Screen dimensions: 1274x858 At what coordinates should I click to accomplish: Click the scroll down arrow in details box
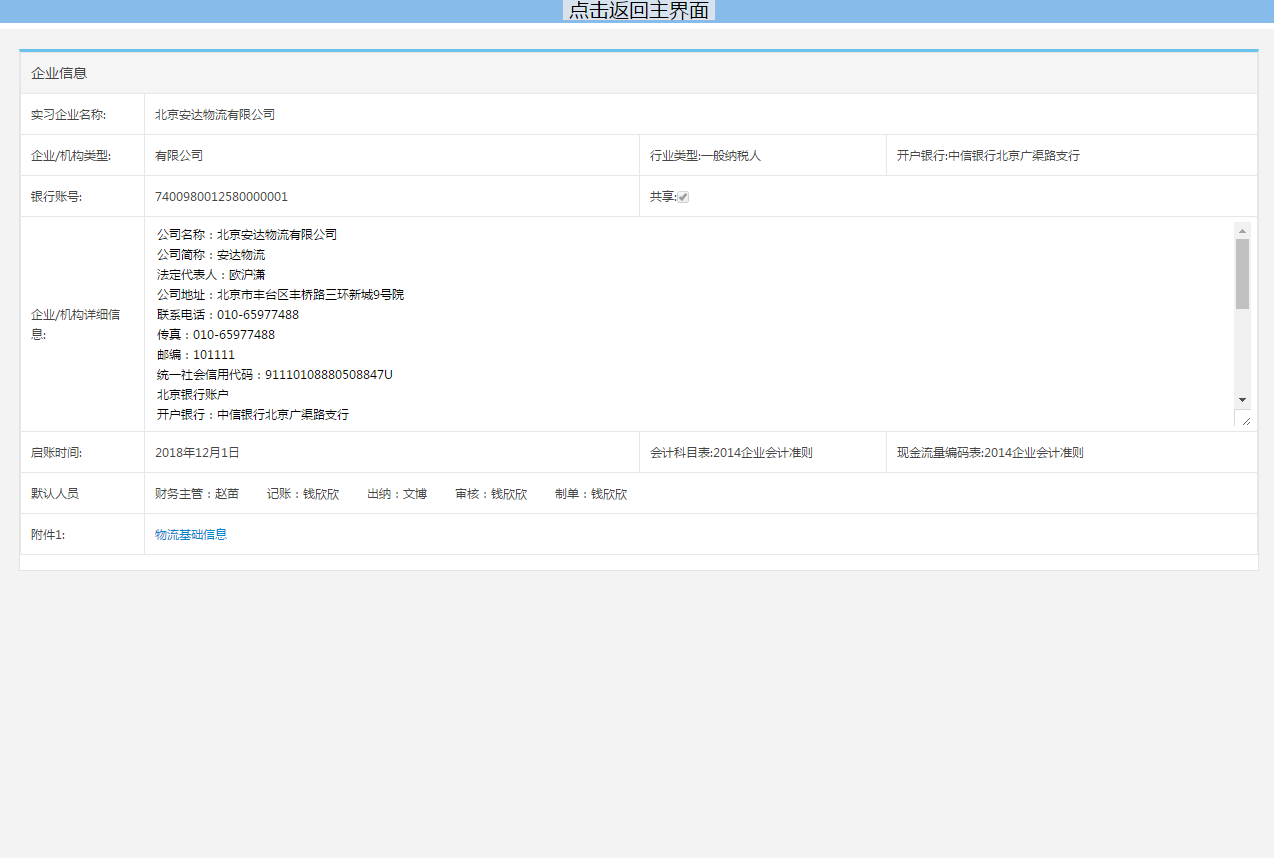(x=1242, y=399)
